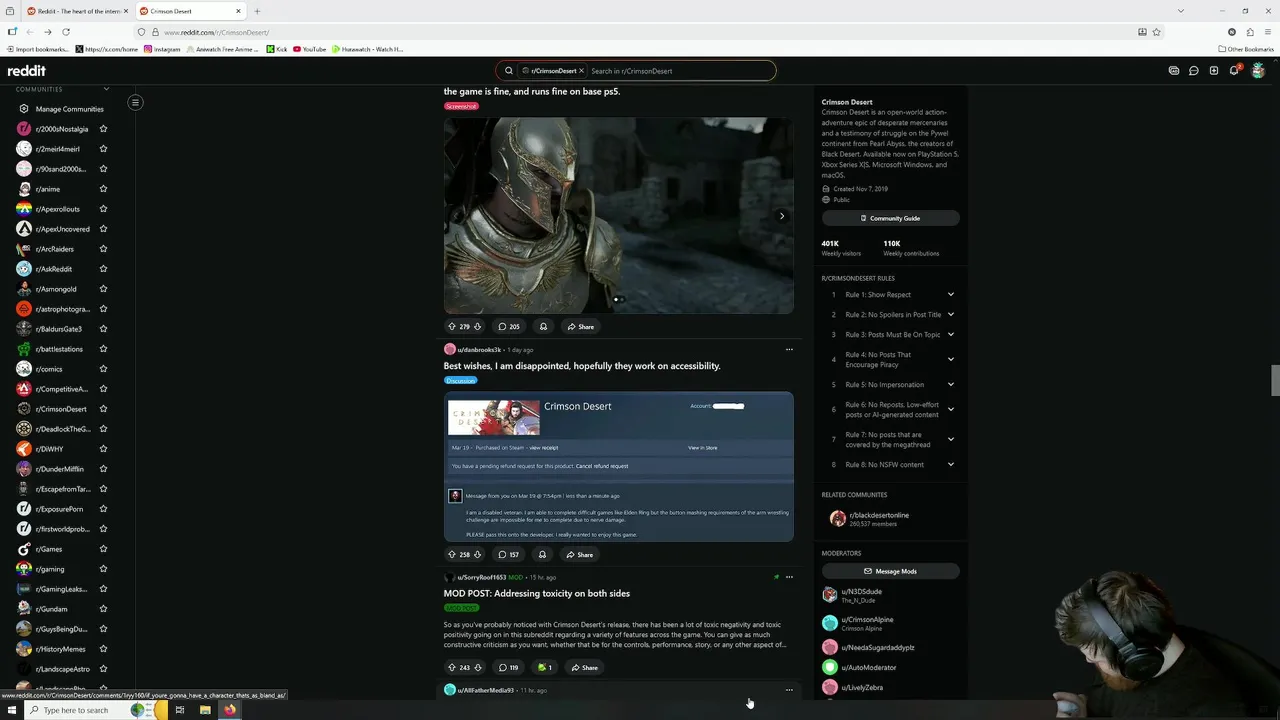Favorite r/anime with star
This screenshot has width=1280, height=720.
pyautogui.click(x=103, y=189)
